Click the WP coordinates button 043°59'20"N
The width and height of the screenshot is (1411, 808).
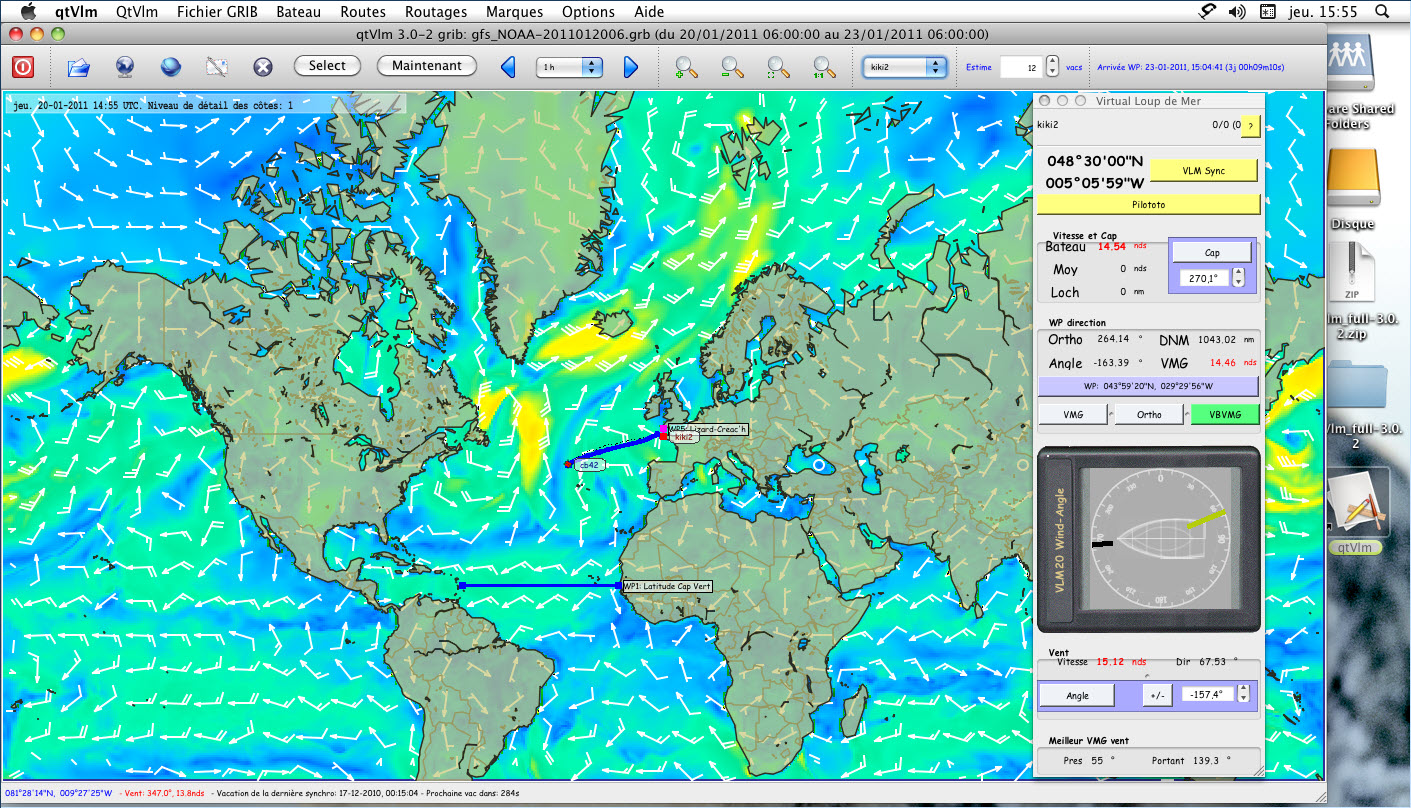(1148, 386)
